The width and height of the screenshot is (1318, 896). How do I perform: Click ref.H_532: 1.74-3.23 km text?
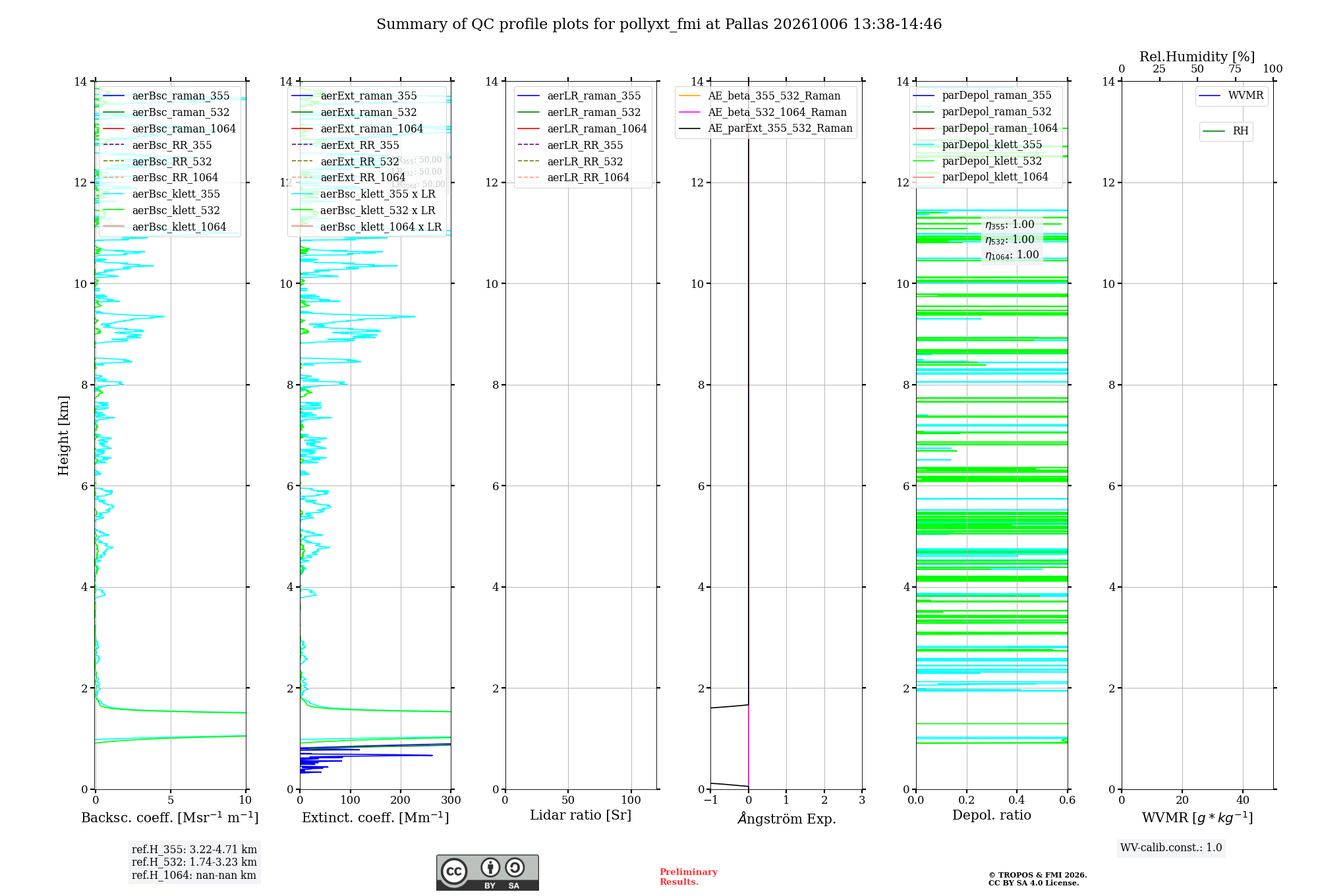[x=194, y=862]
